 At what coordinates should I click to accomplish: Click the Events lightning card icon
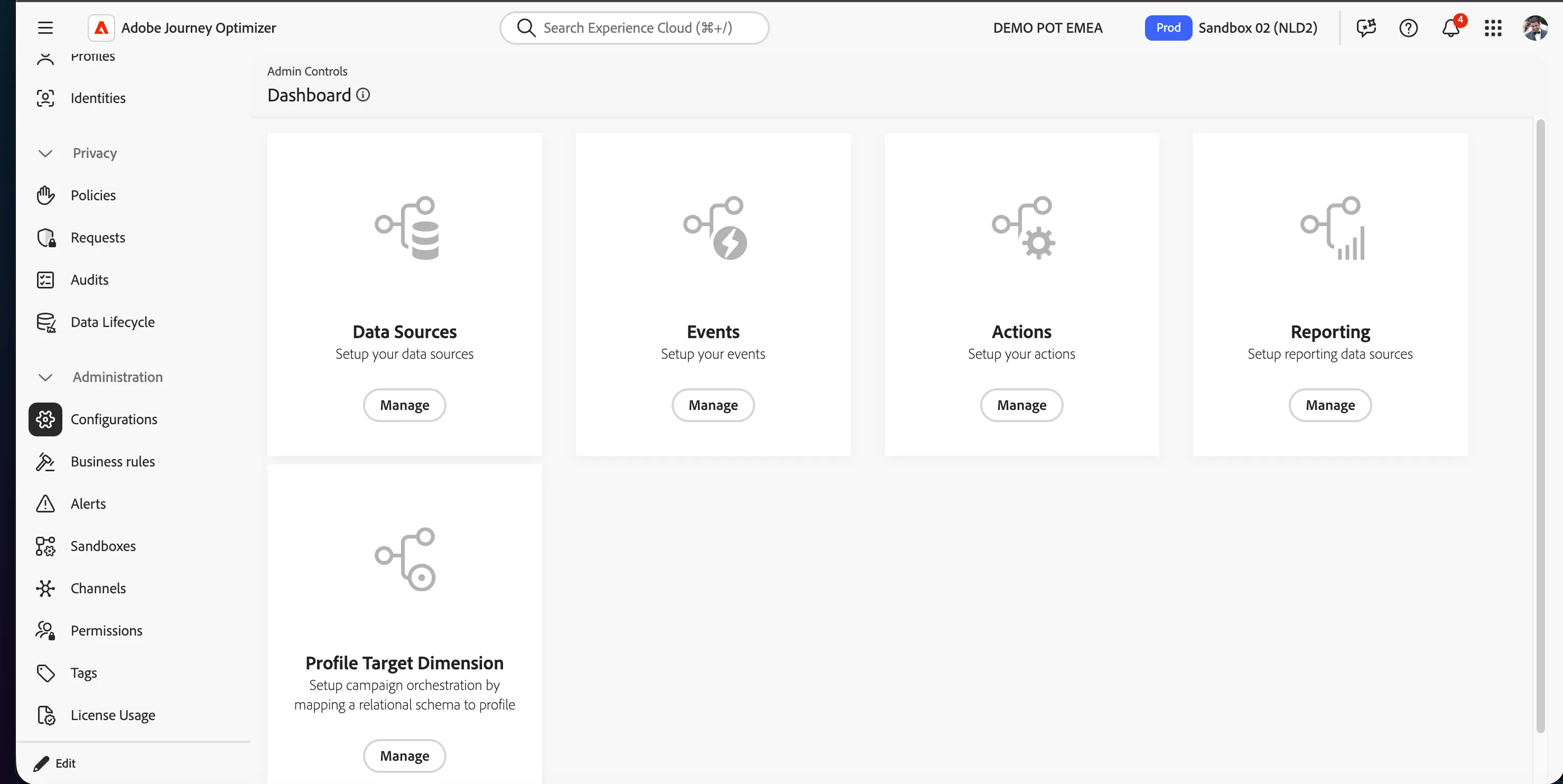click(715, 228)
